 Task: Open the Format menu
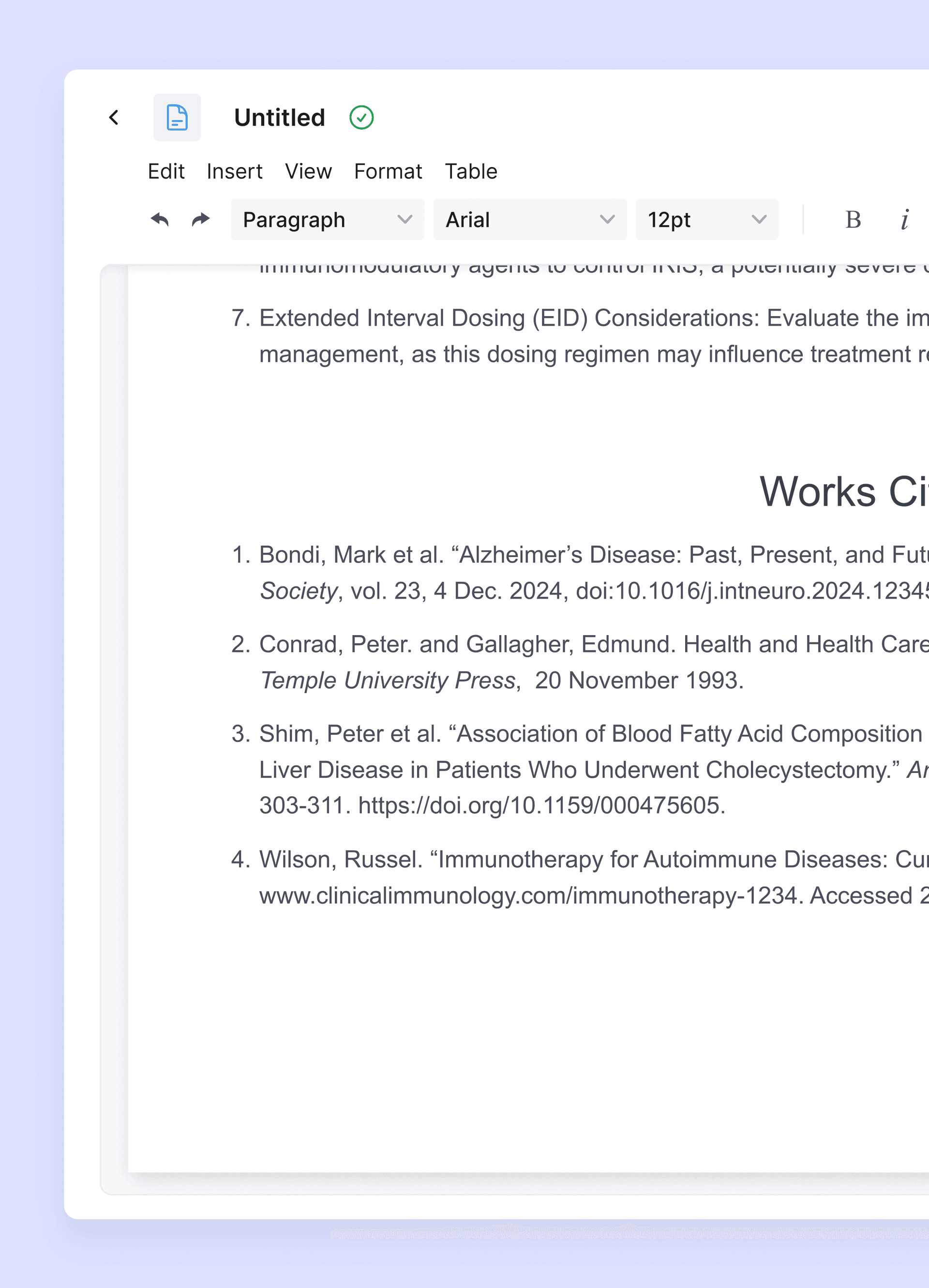tap(388, 171)
